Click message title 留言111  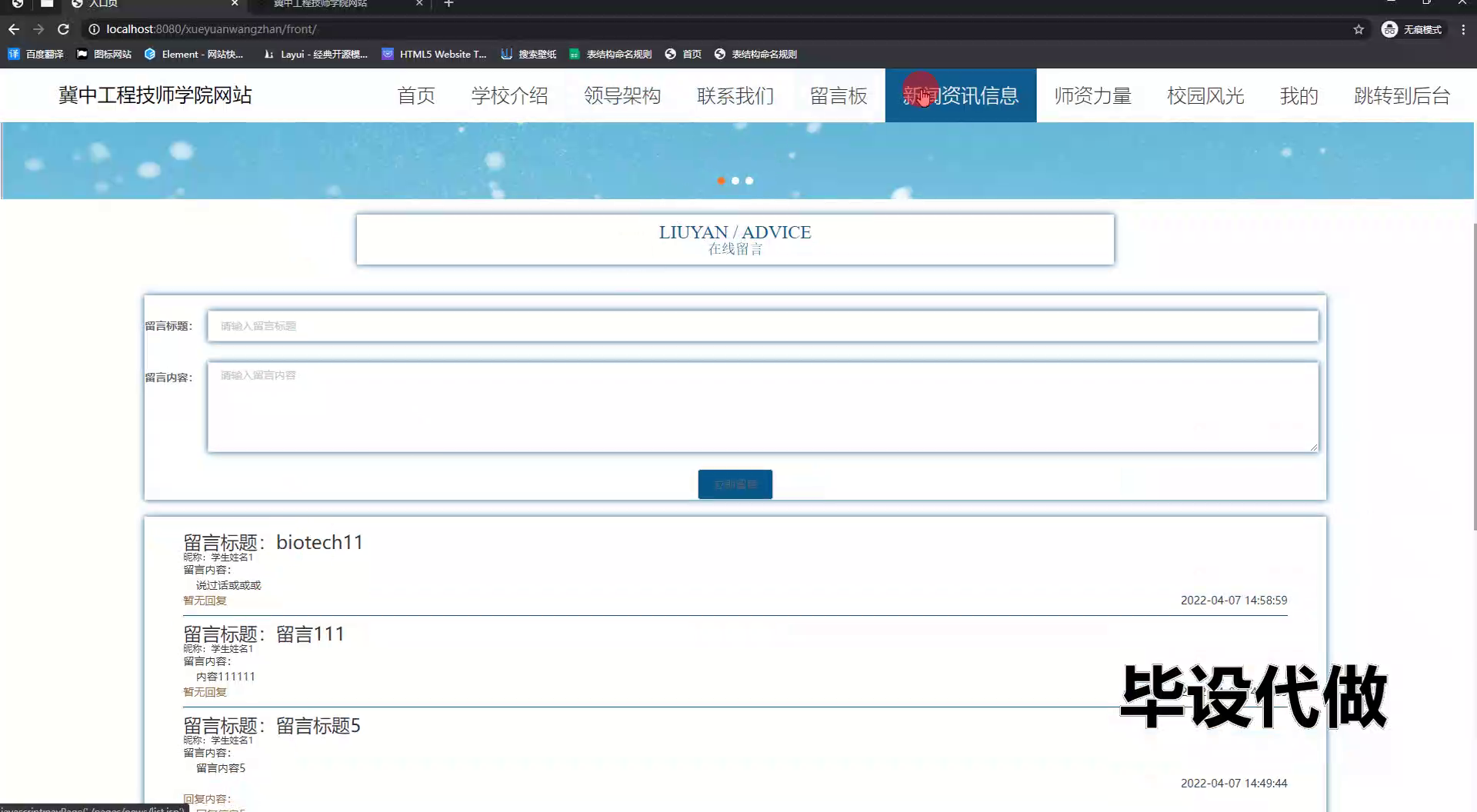(310, 634)
